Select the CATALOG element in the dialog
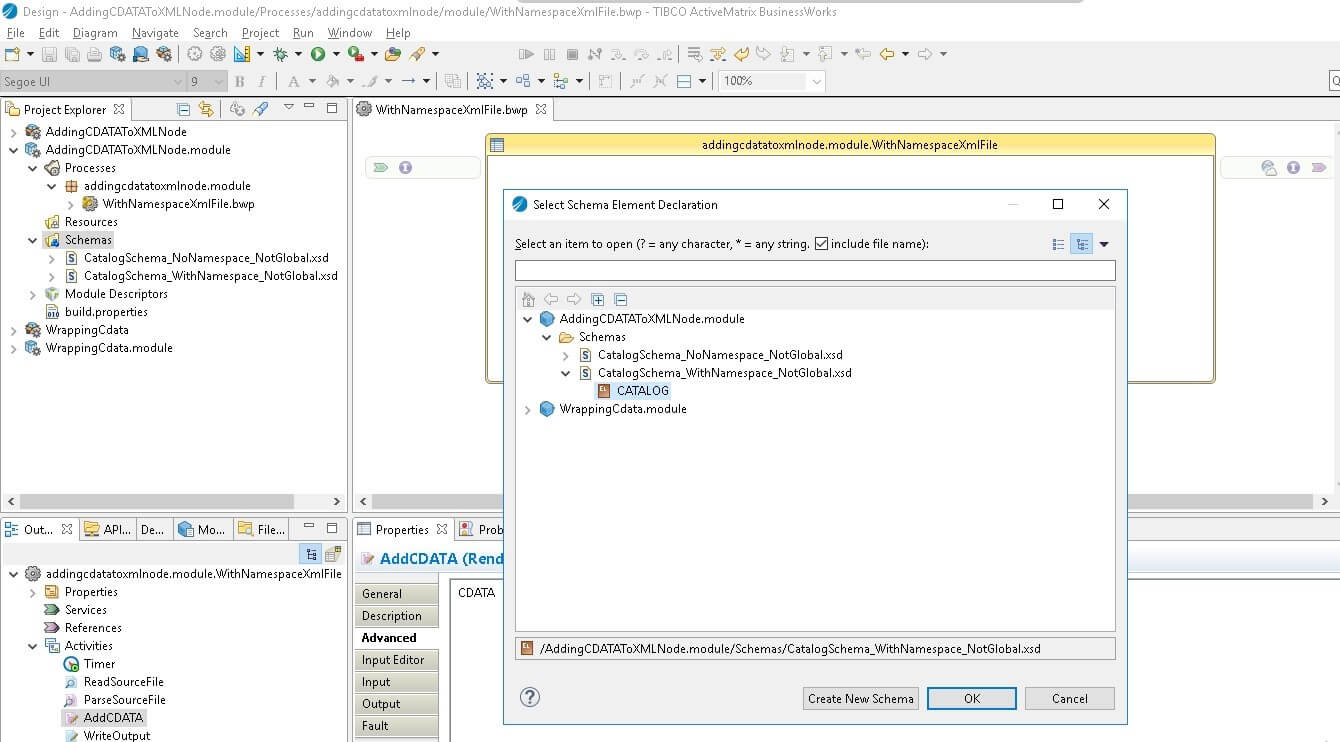 pyautogui.click(x=642, y=391)
